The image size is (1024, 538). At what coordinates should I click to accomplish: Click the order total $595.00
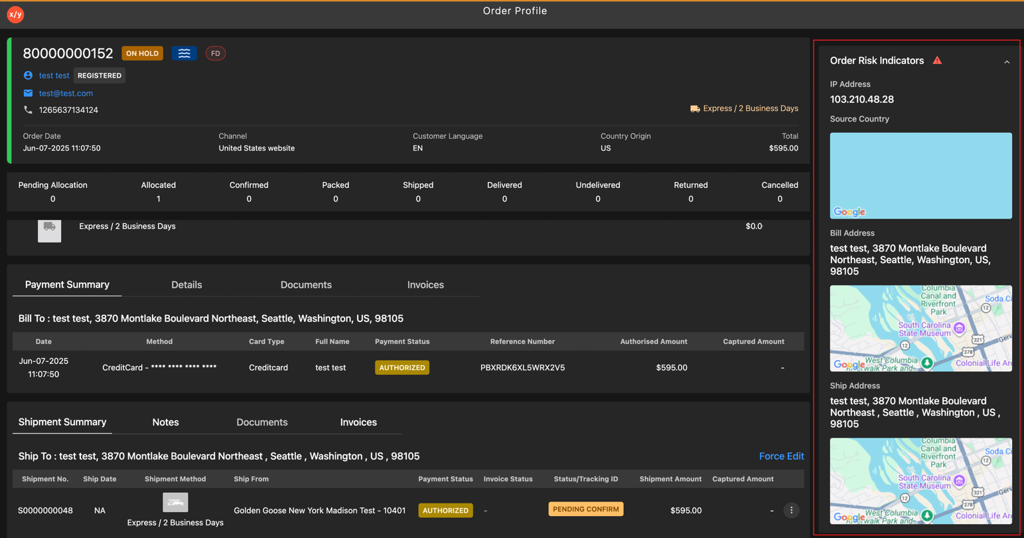point(784,148)
